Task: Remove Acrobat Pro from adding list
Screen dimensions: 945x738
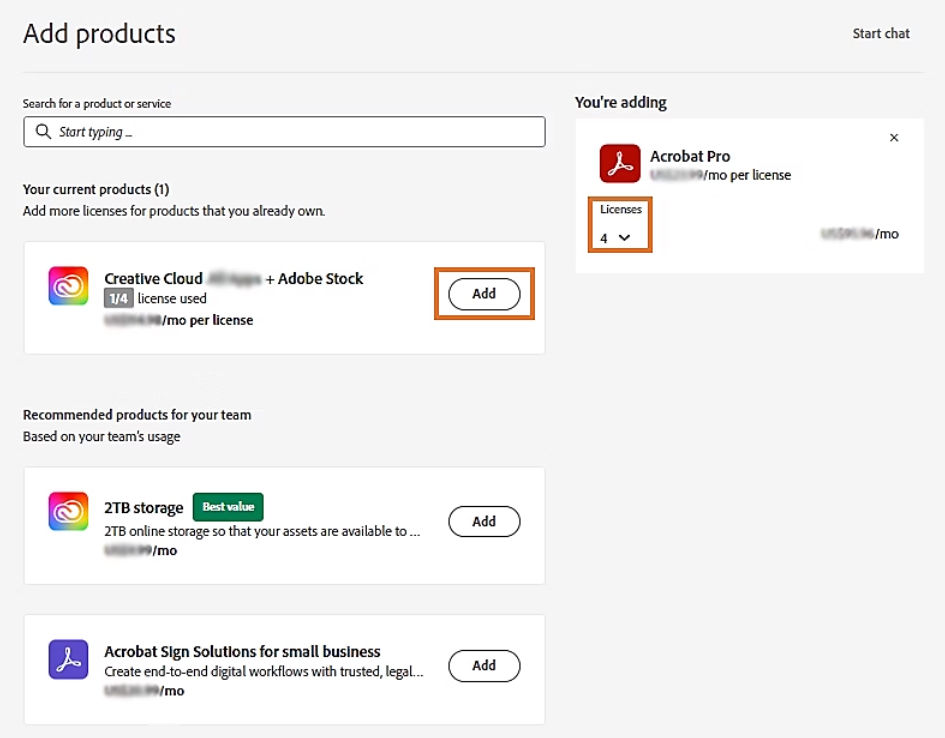Action: coord(894,137)
